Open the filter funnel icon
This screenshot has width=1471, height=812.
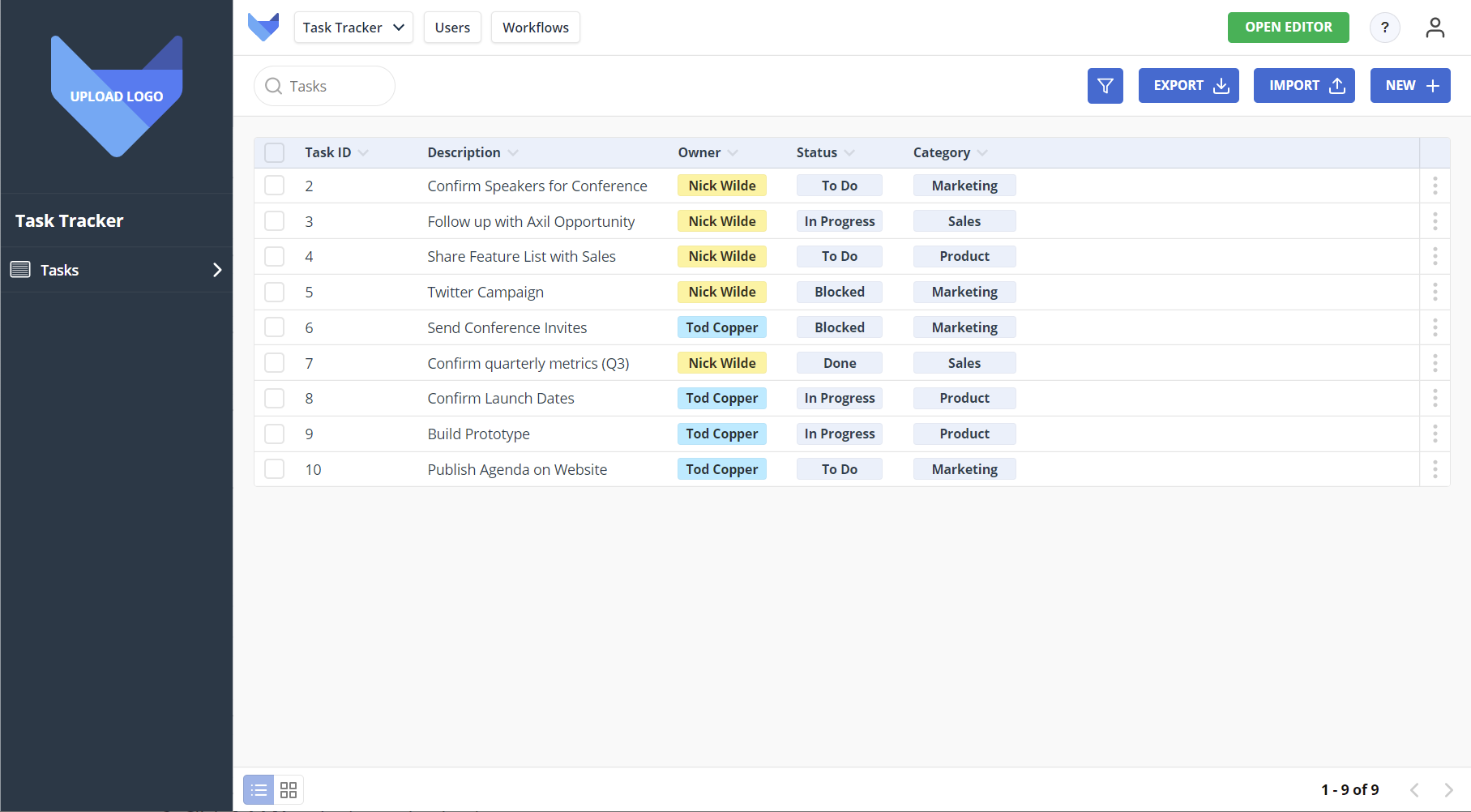coord(1105,86)
